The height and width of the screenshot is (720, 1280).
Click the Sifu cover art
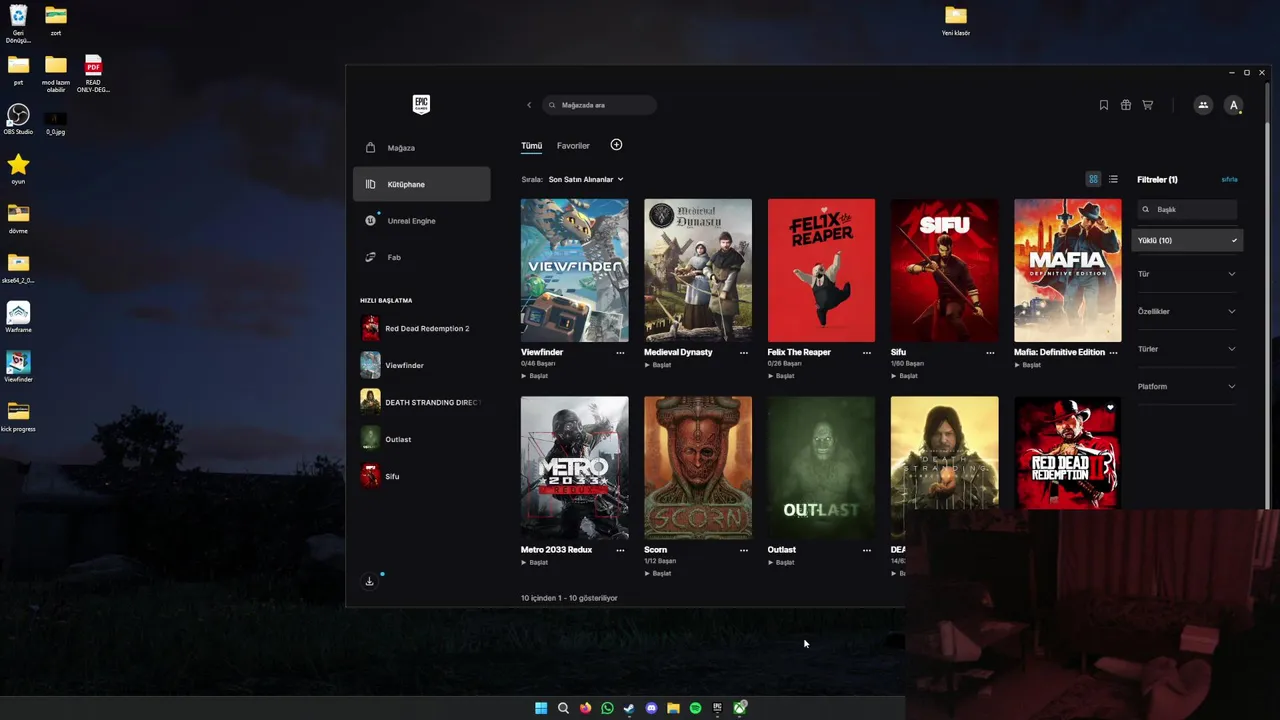944,270
